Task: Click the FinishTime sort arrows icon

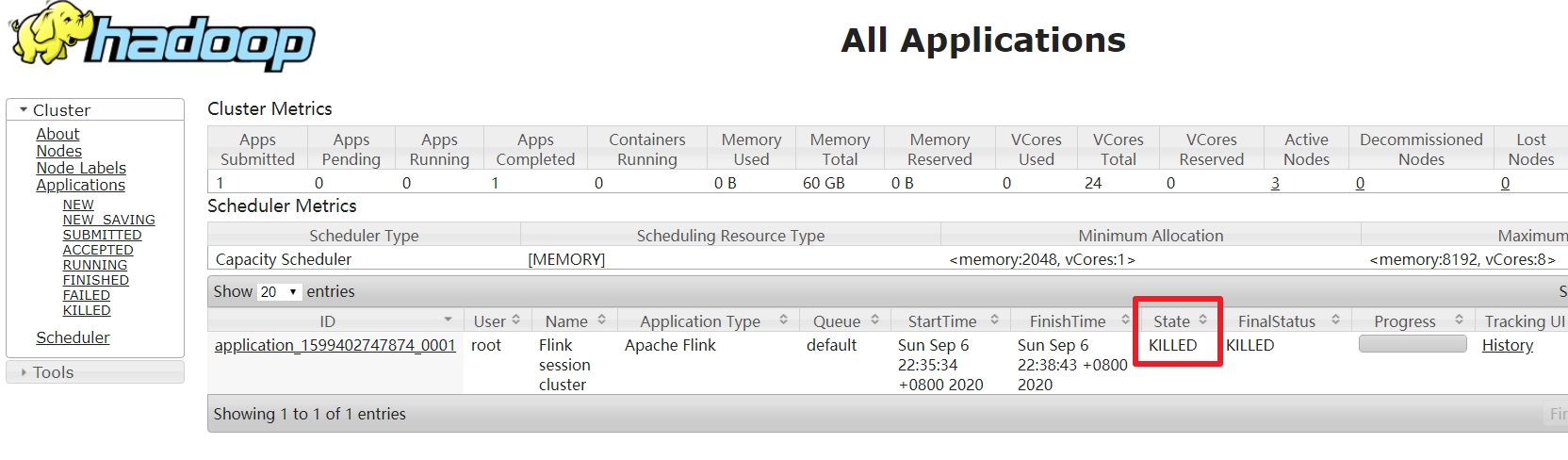Action: click(1125, 320)
